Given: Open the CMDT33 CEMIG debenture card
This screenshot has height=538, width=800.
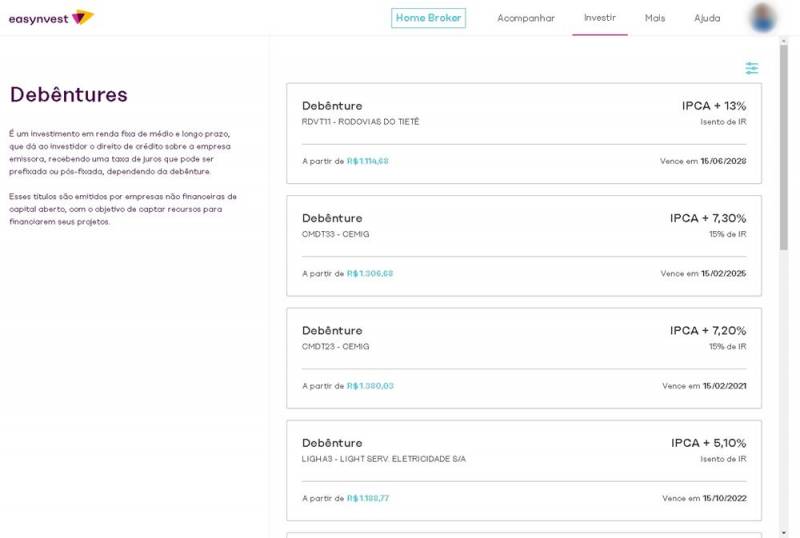Looking at the screenshot, I should click(524, 246).
